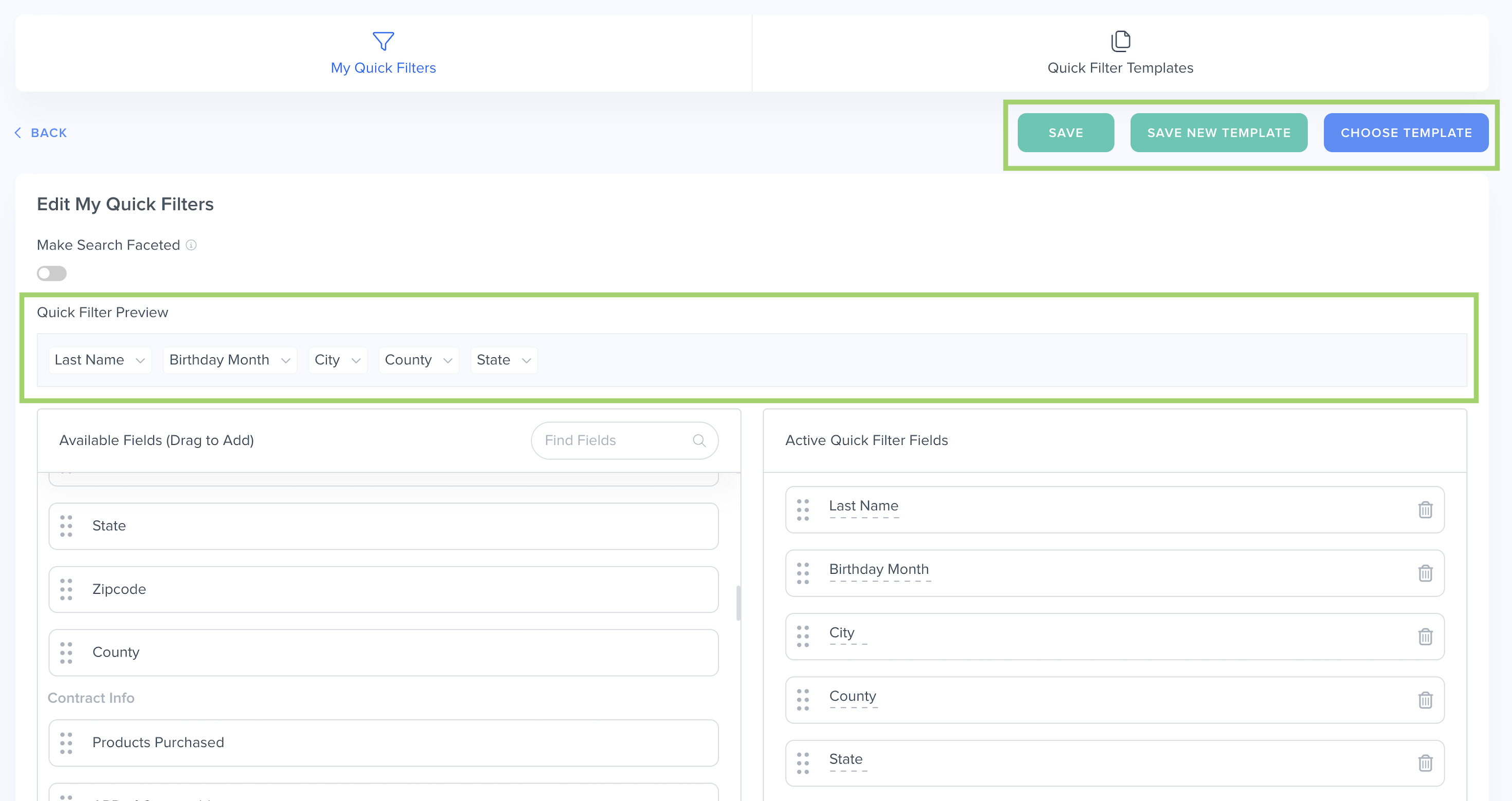
Task: Open Quick Filter Templates tab
Action: [x=1120, y=53]
